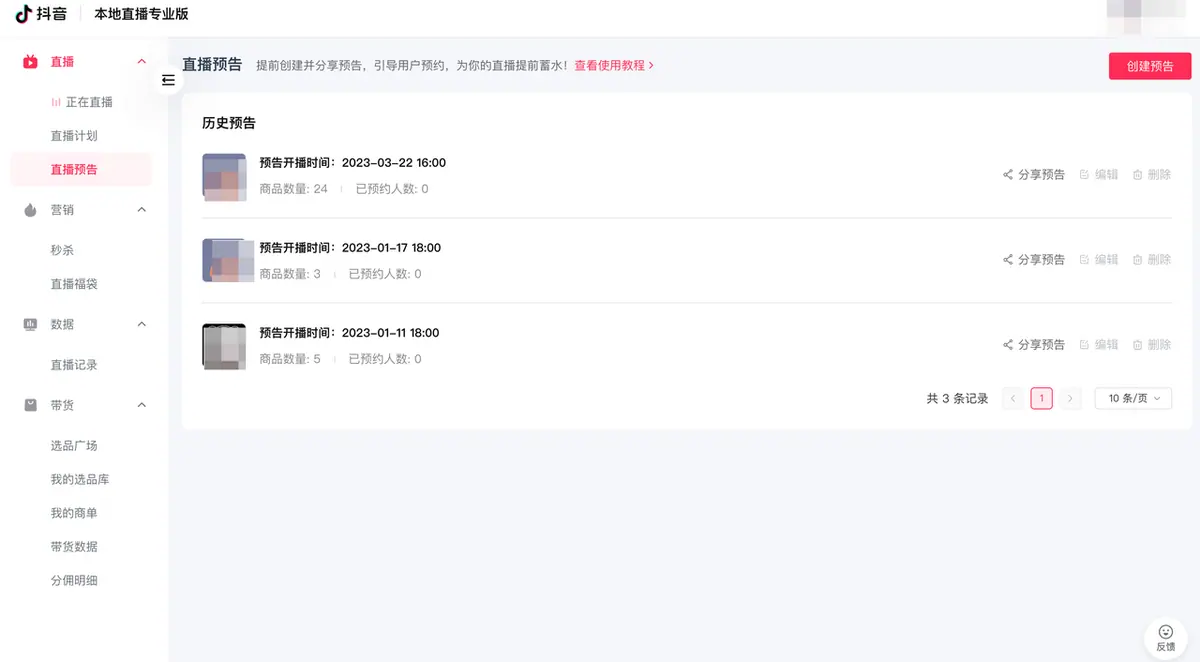Click the 本地直播专业版 title
This screenshot has height=662, width=1200.
[x=141, y=14]
